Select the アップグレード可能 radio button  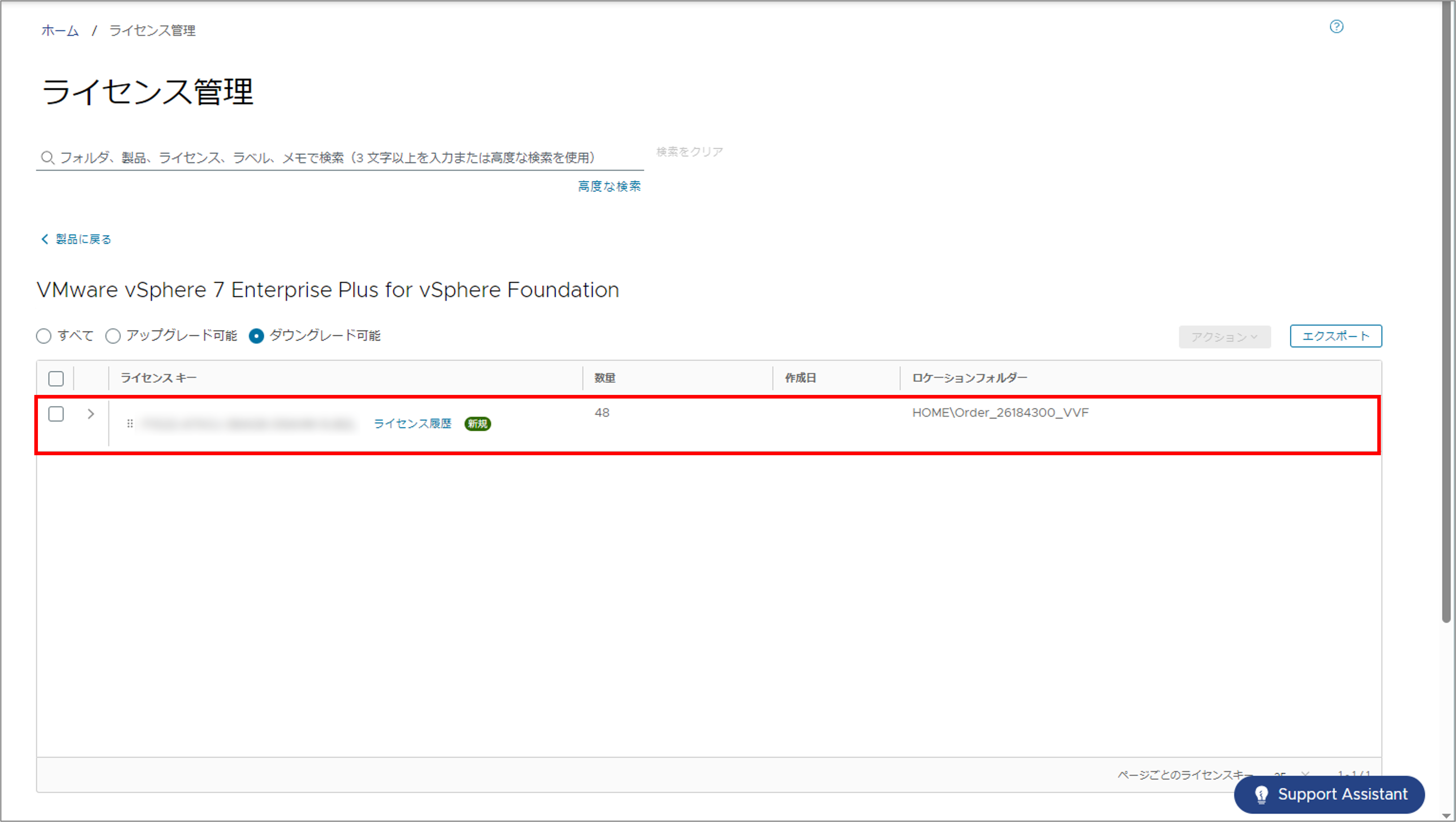click(113, 336)
